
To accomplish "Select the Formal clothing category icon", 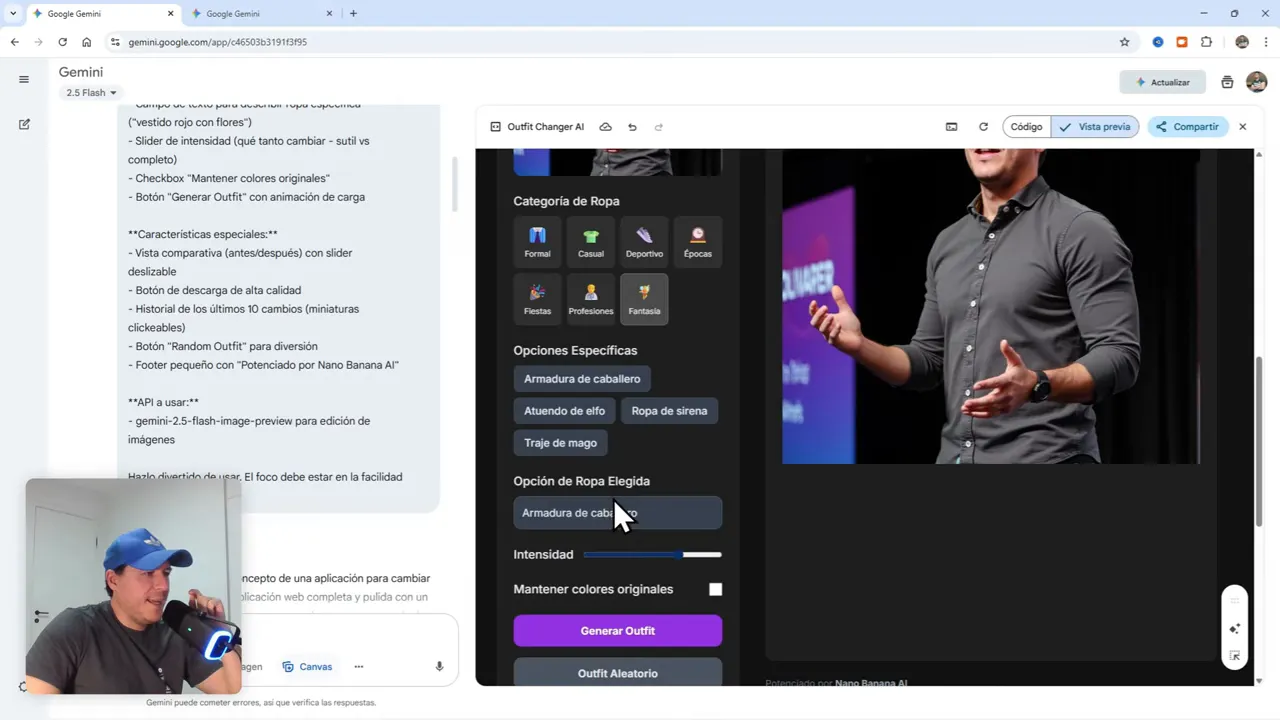I will (x=537, y=240).
